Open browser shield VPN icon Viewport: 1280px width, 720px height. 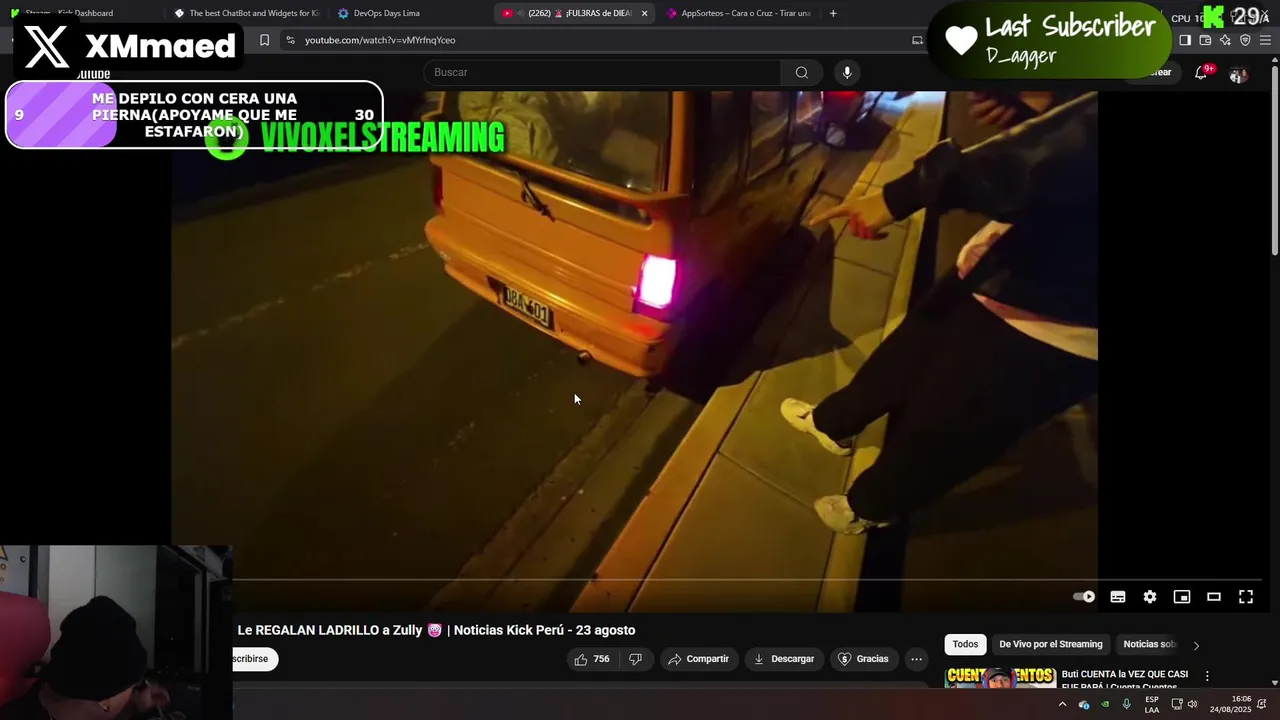1245,40
